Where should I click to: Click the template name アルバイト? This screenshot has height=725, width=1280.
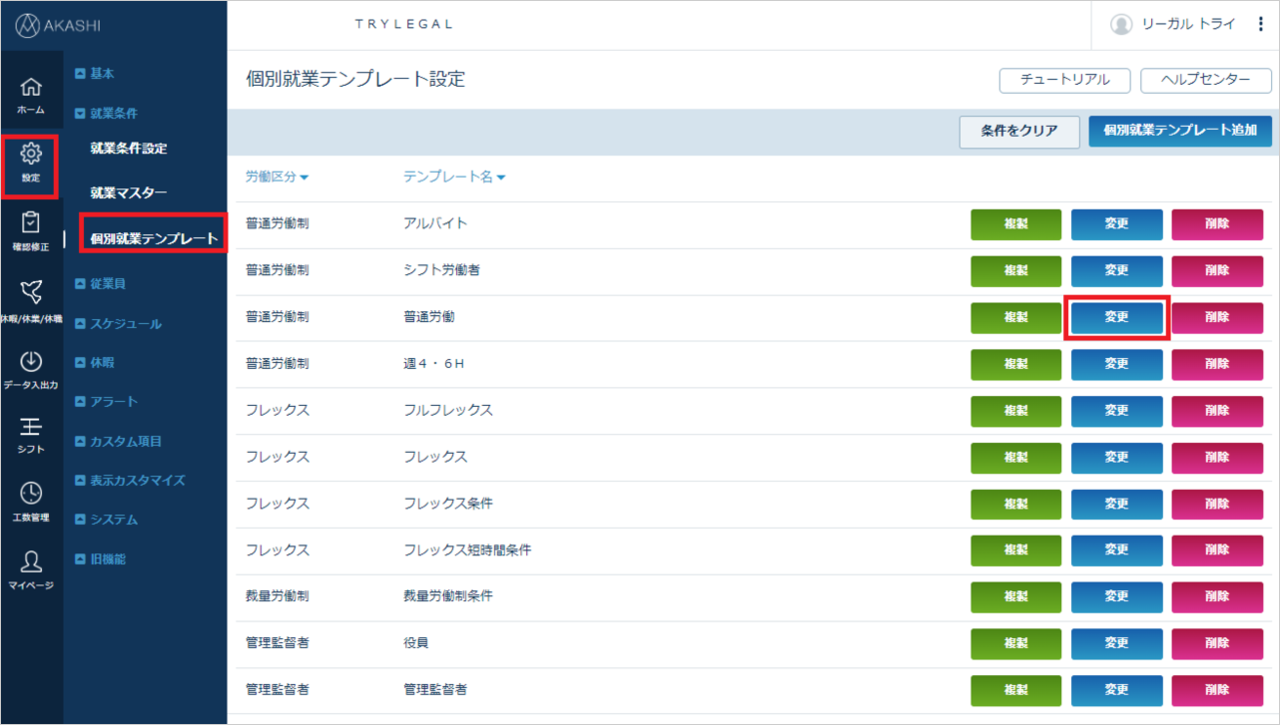pos(435,224)
